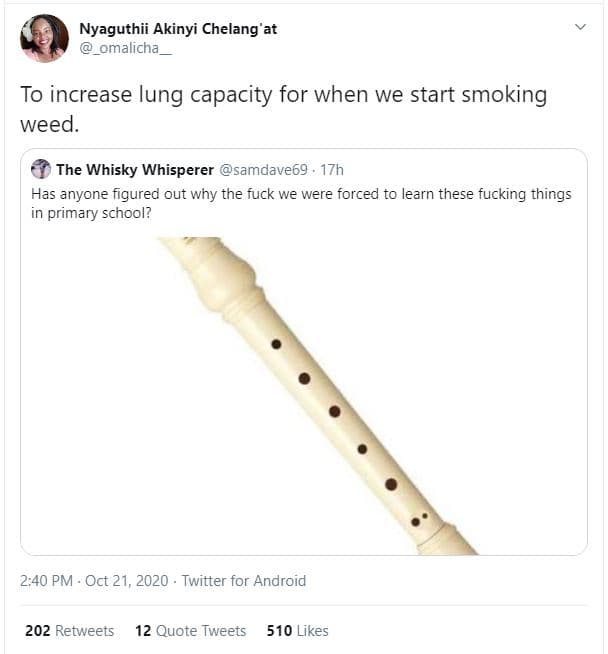The width and height of the screenshot is (608, 654).
Task: View the 12 Quote Tweets list
Action: (x=190, y=631)
